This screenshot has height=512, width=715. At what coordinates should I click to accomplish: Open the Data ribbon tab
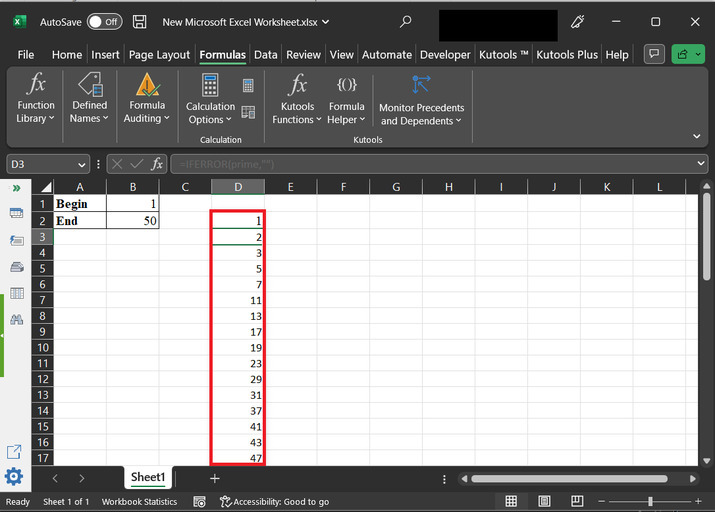click(265, 55)
